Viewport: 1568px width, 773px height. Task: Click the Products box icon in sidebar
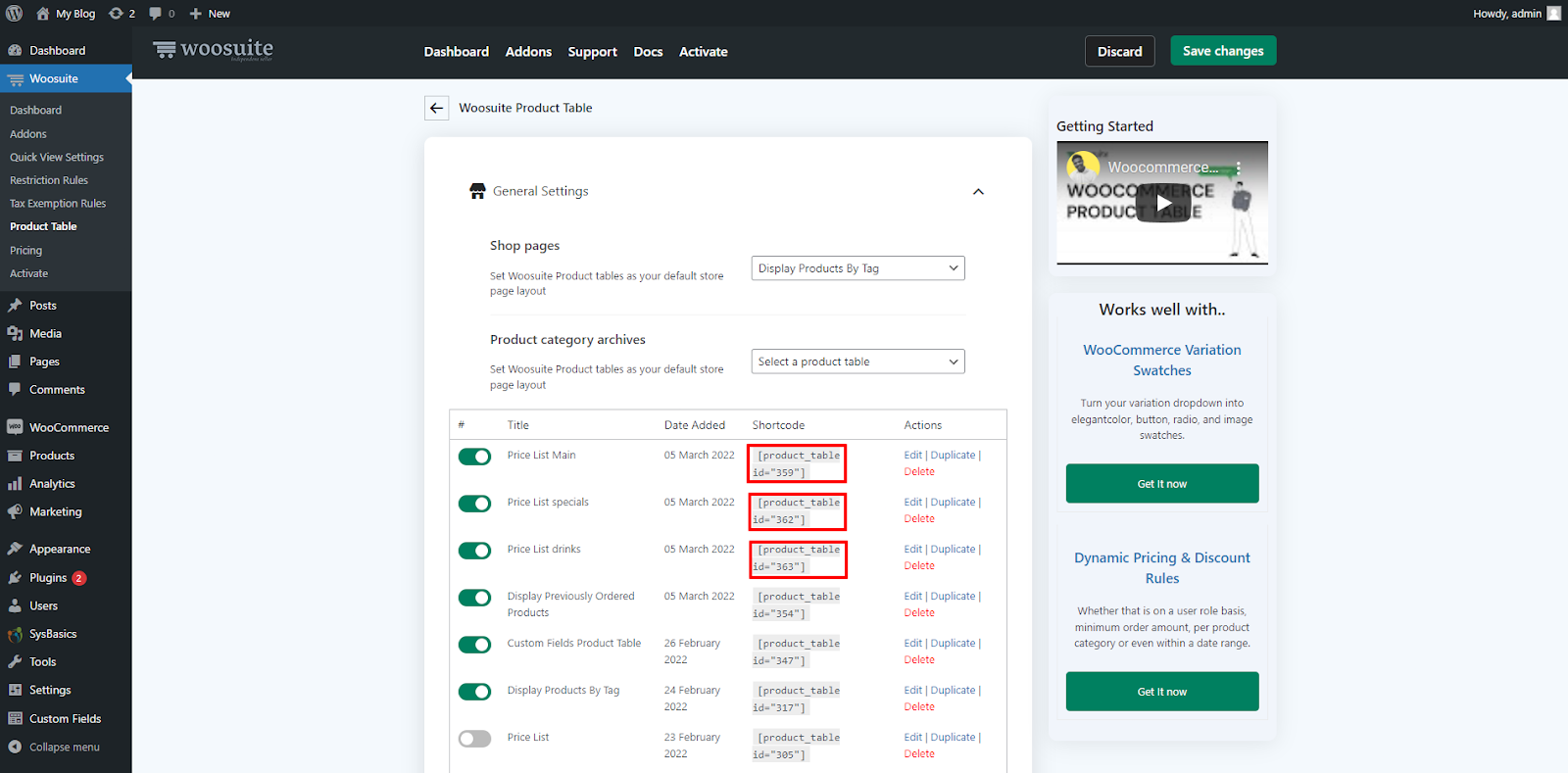(15, 456)
